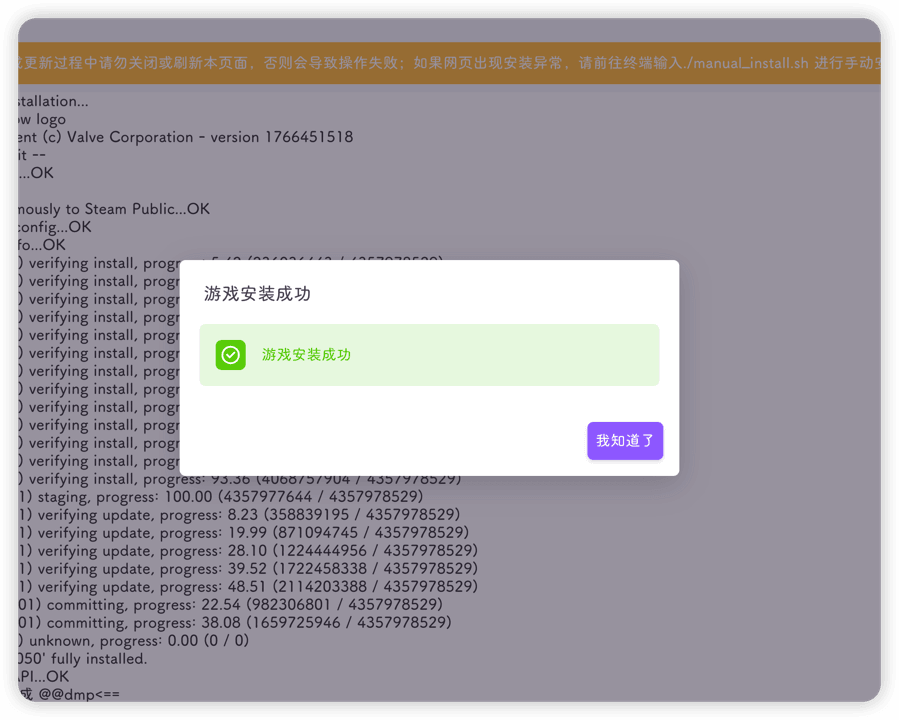The image size is (899, 720).
Task: Click the committing progress 22.54 log line
Action: click(230, 605)
